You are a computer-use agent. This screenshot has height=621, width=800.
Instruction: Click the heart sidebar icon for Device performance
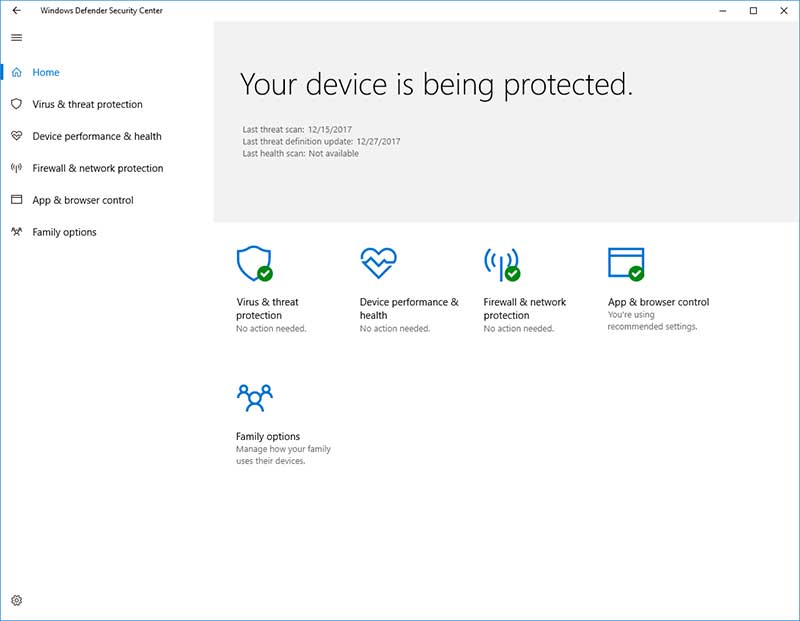click(17, 136)
